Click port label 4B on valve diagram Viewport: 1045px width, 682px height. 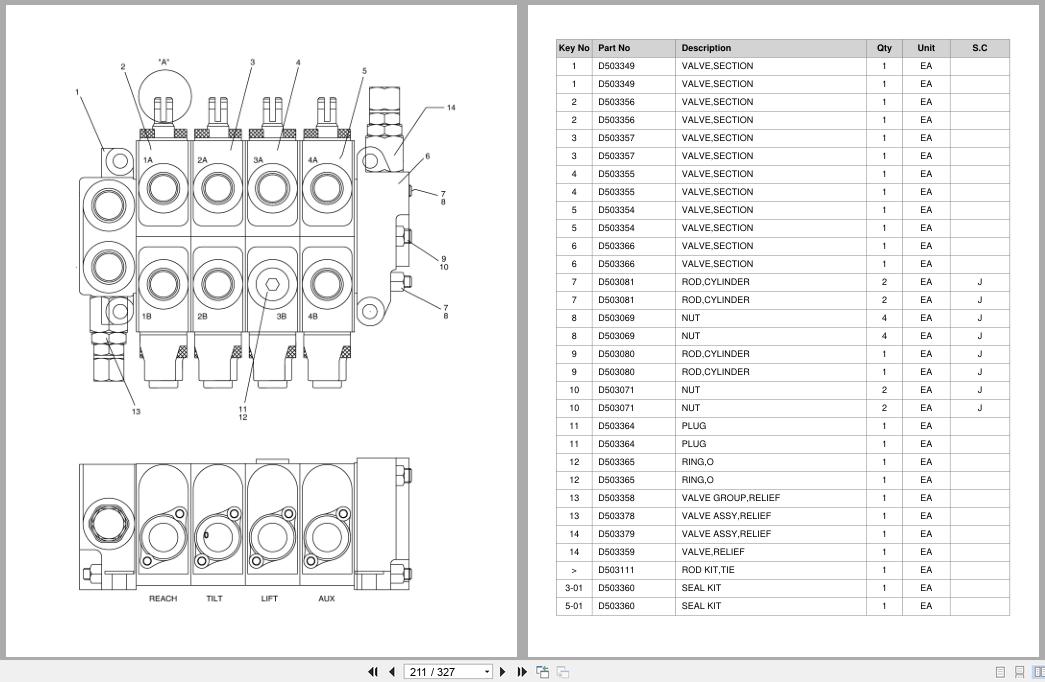[x=313, y=316]
